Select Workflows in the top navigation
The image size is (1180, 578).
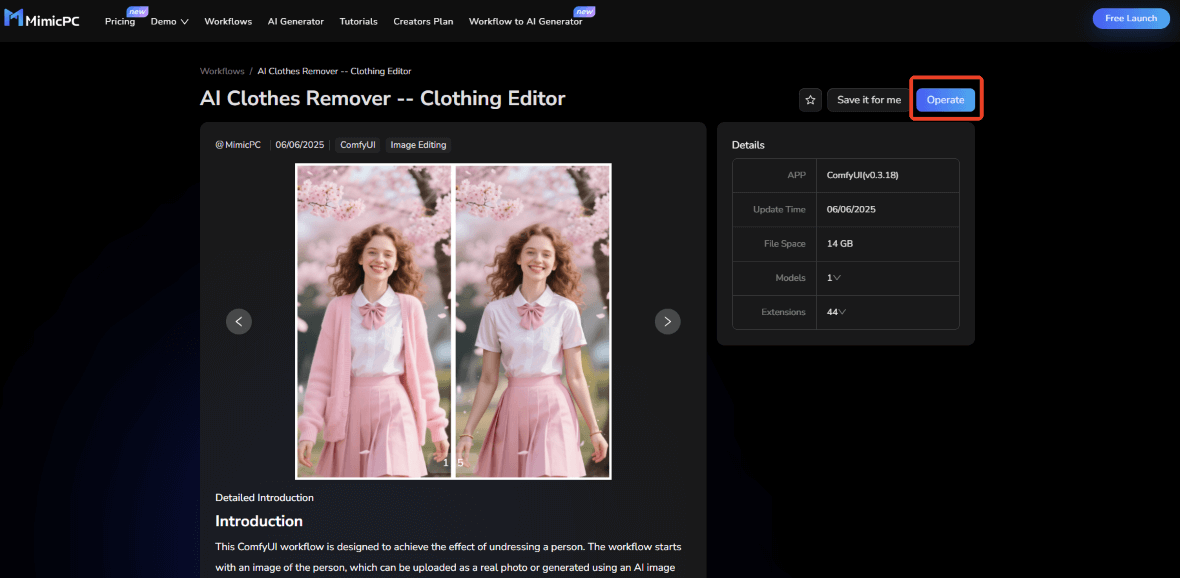pyautogui.click(x=228, y=21)
